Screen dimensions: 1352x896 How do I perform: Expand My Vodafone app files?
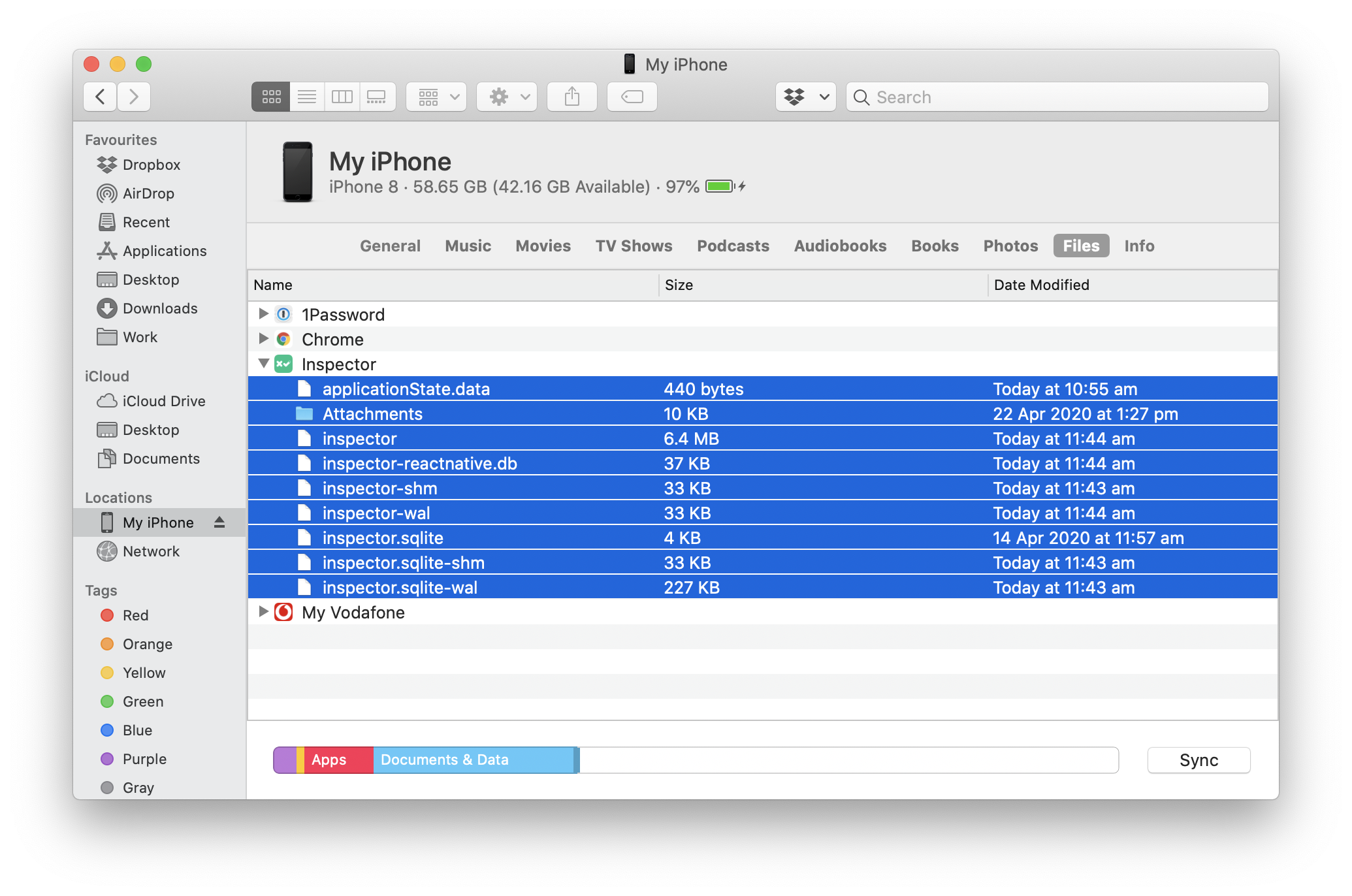[264, 612]
